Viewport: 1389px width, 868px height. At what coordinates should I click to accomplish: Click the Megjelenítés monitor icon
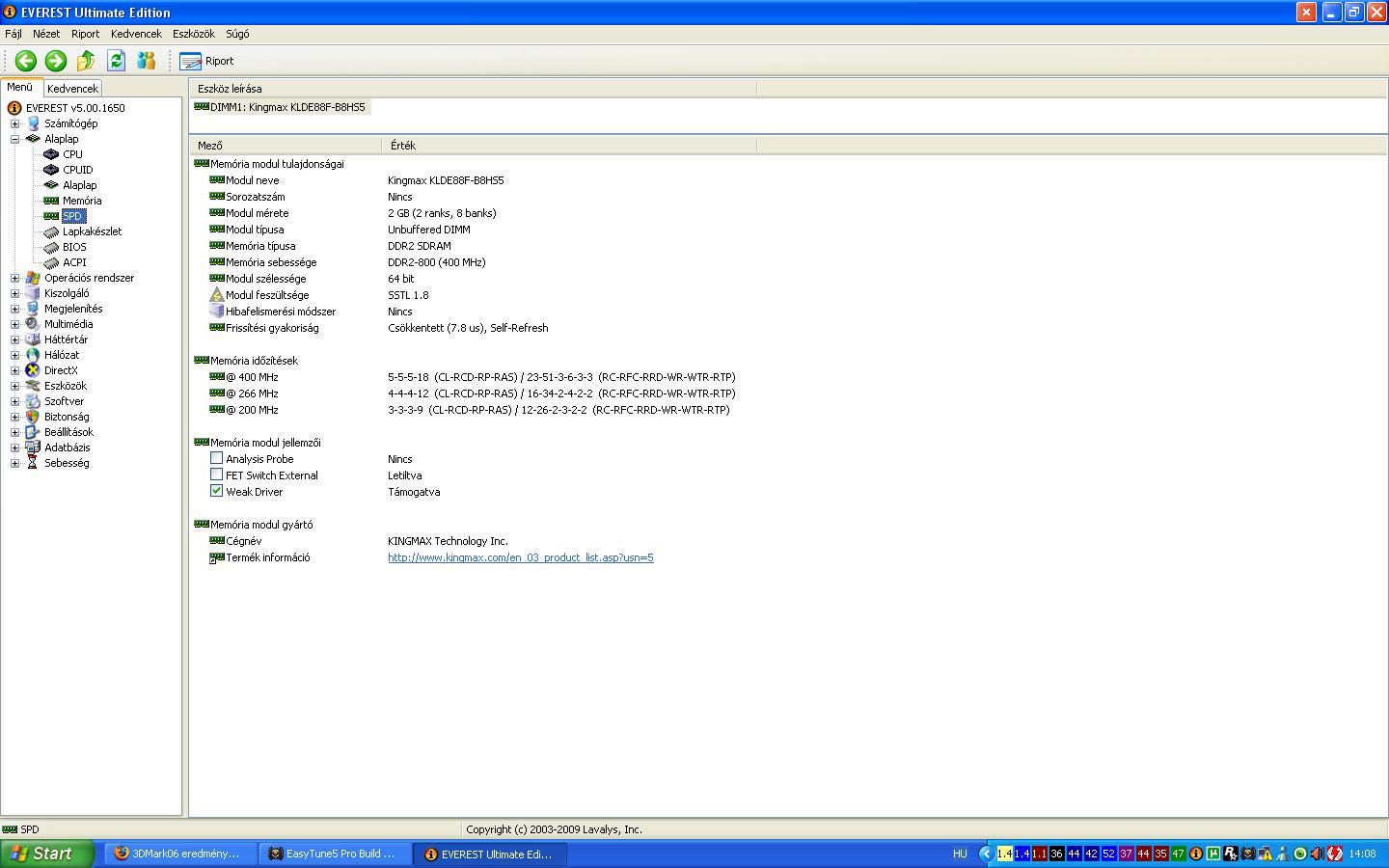(x=33, y=309)
